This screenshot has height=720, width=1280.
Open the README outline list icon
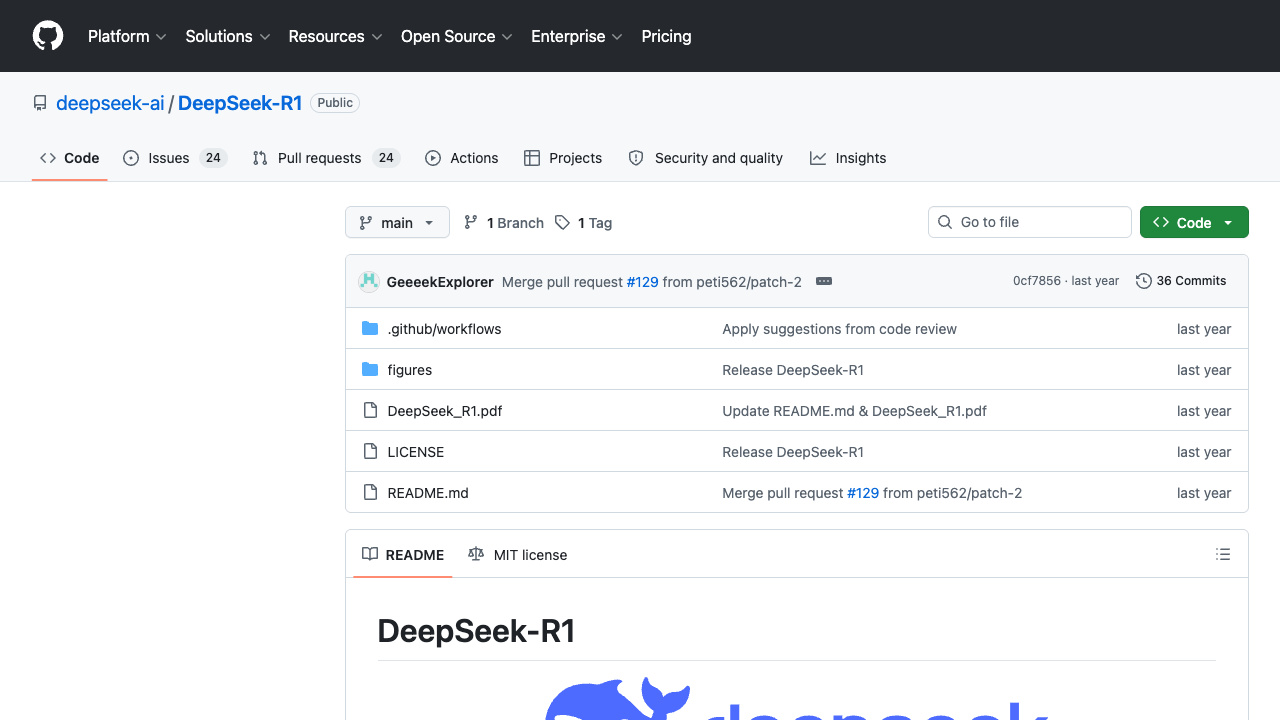pyautogui.click(x=1223, y=554)
